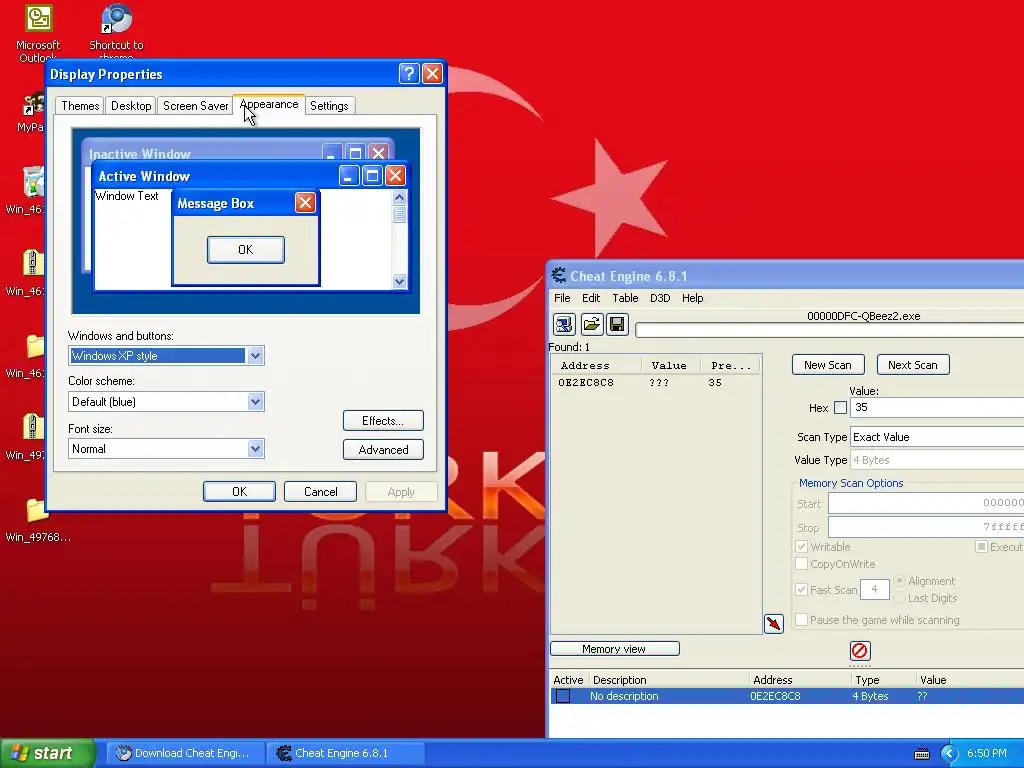This screenshot has height=768, width=1024.
Task: Click the Cheat Engine title bar logo
Action: (x=559, y=276)
